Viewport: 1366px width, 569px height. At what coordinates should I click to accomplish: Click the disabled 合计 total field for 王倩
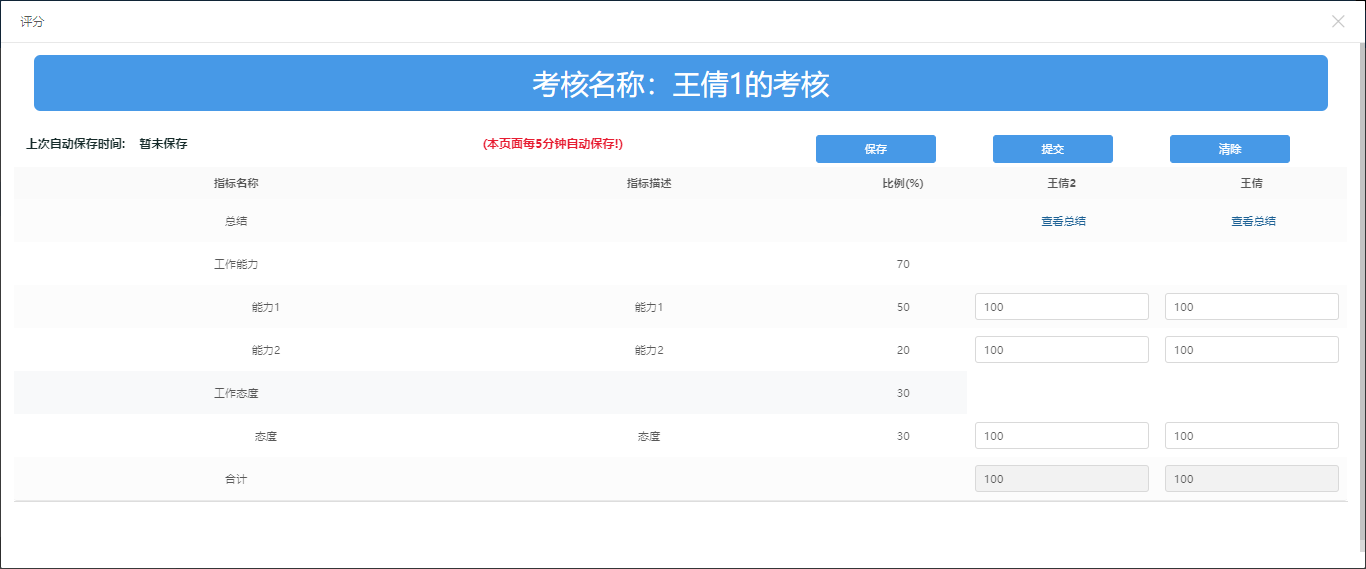pos(1251,479)
